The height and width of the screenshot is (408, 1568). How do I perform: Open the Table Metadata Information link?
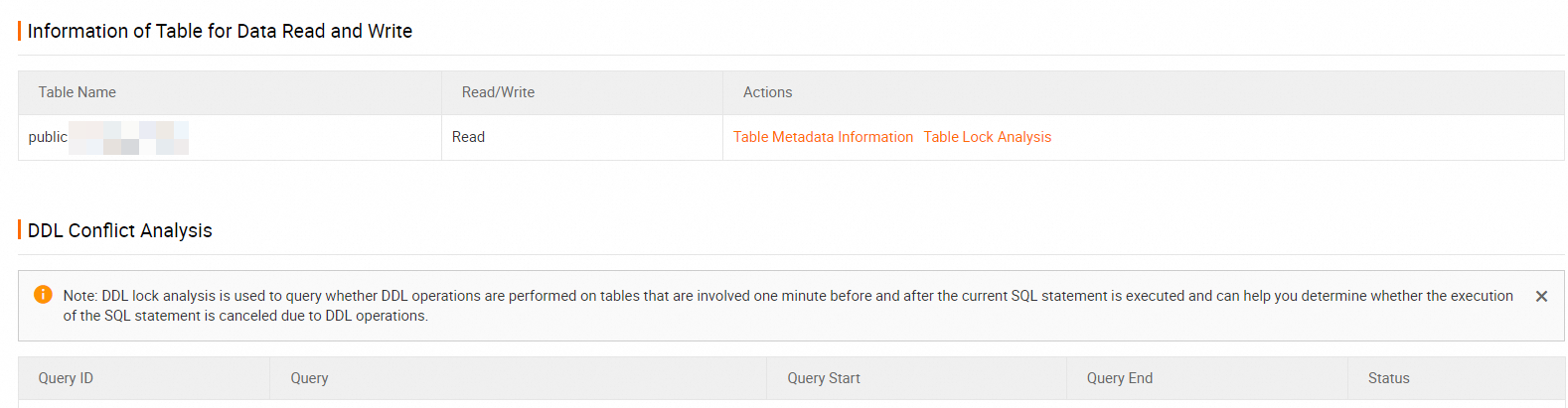click(x=823, y=137)
